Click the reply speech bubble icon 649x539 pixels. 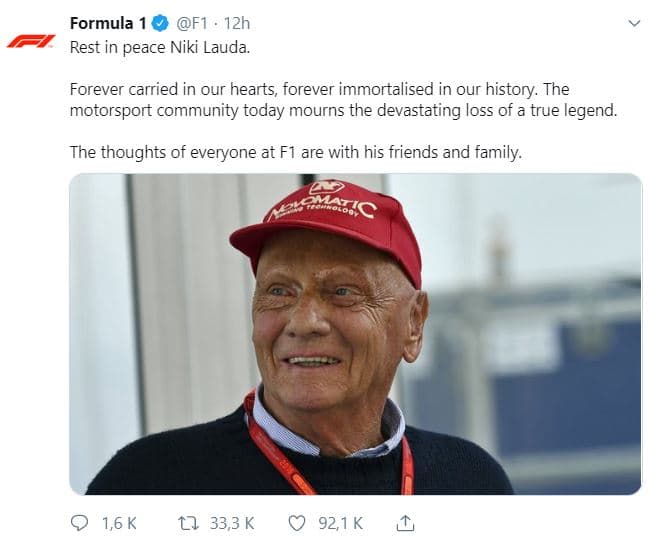click(81, 522)
